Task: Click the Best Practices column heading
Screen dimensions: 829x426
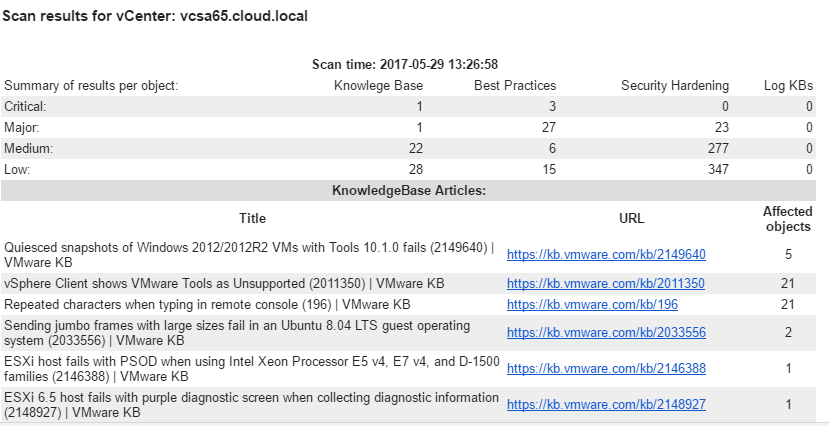Action: pyautogui.click(x=514, y=85)
